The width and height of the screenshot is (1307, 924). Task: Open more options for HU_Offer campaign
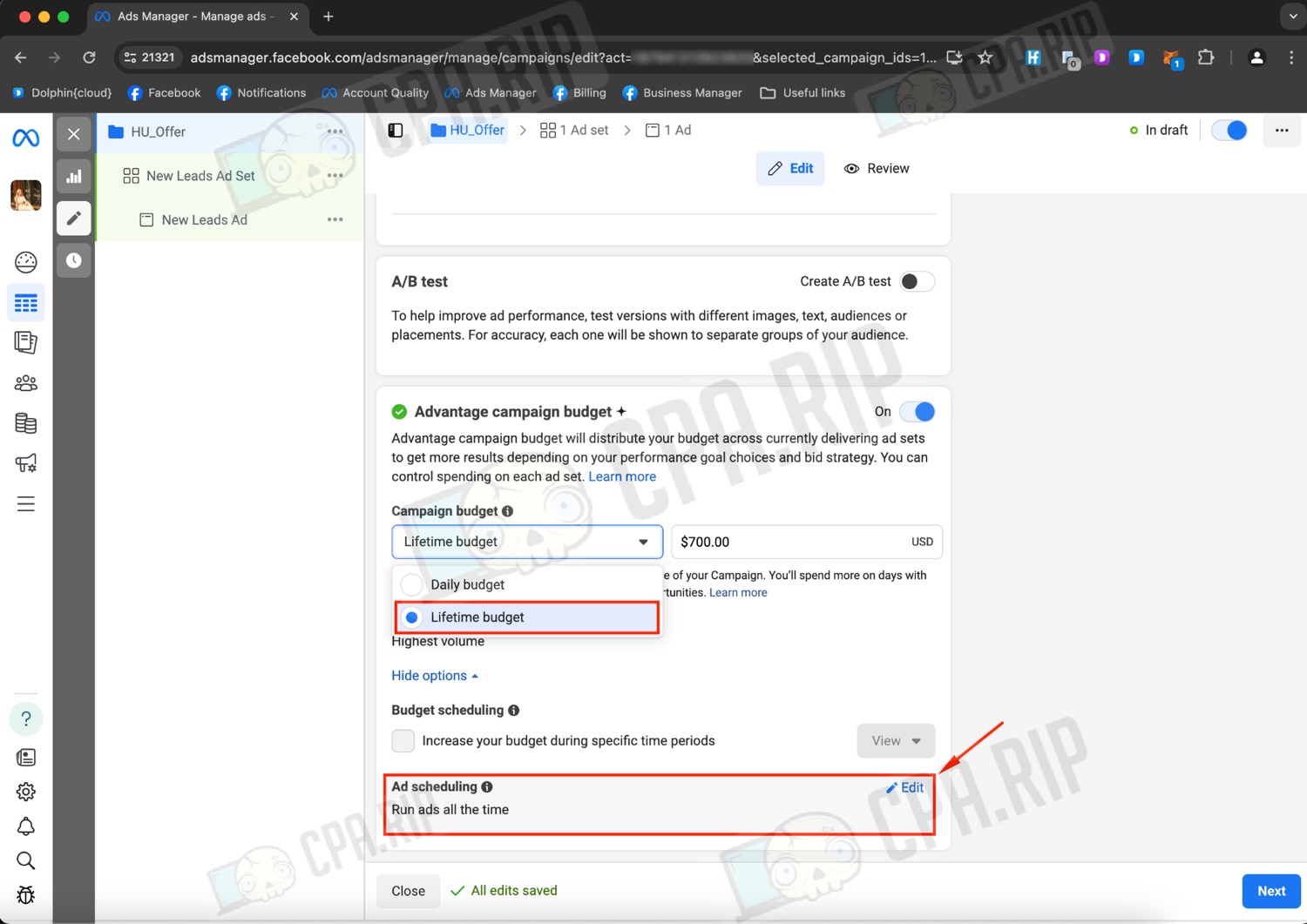pyautogui.click(x=335, y=132)
